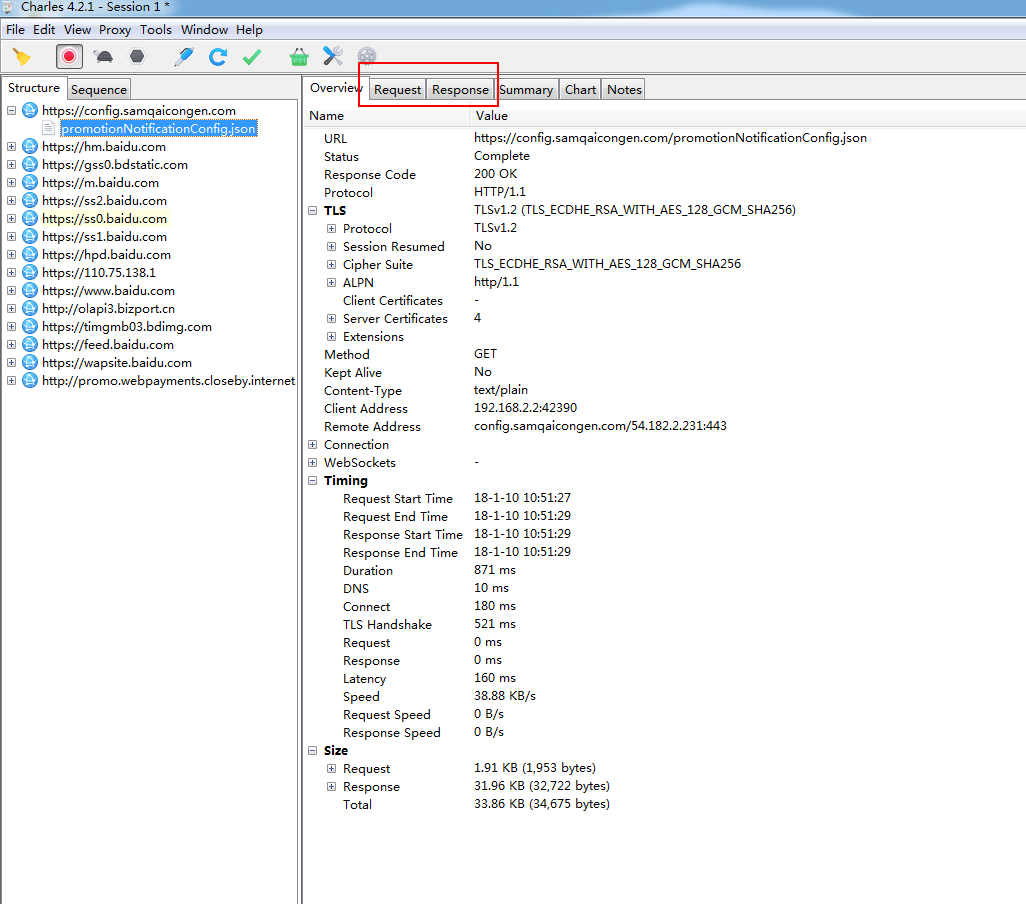Switch to the Sequence tab
The width and height of the screenshot is (1026, 904).
tap(99, 90)
